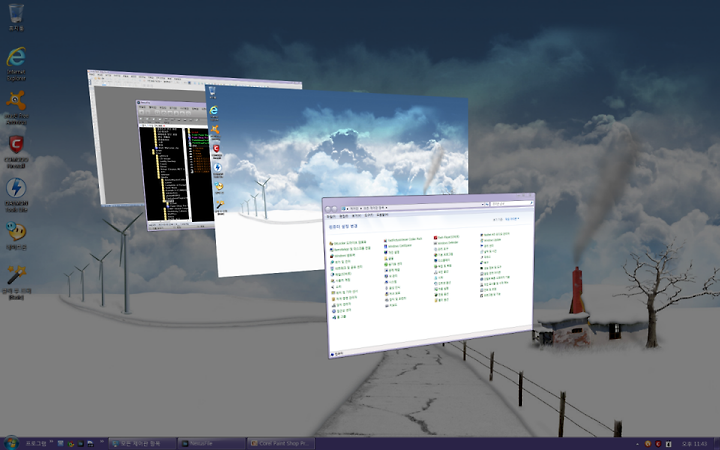This screenshot has width=720, height=450.
Task: Launch Internet Explorer from the desktop
Action: click(16, 63)
